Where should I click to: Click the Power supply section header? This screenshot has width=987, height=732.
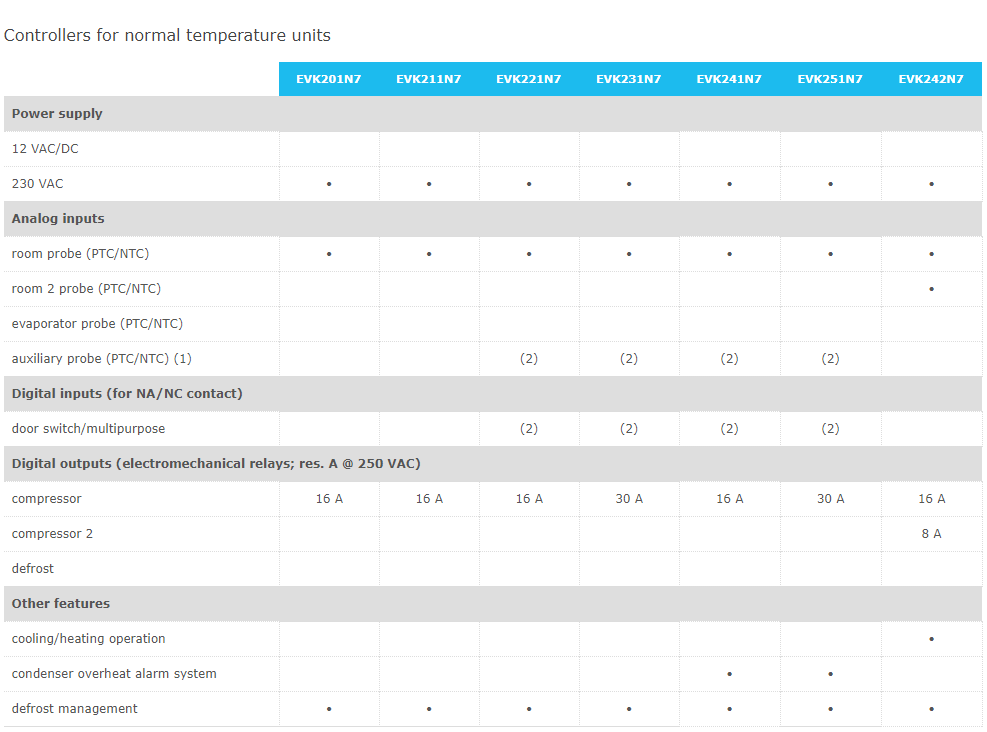(493, 114)
